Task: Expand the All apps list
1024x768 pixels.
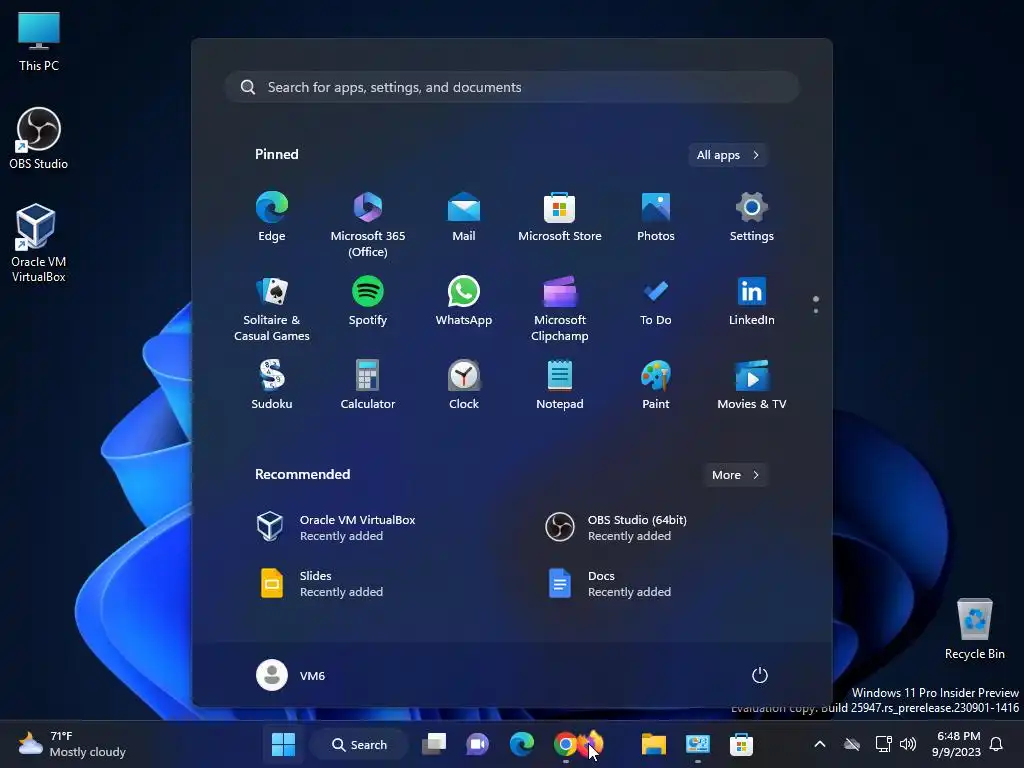Action: click(x=728, y=155)
